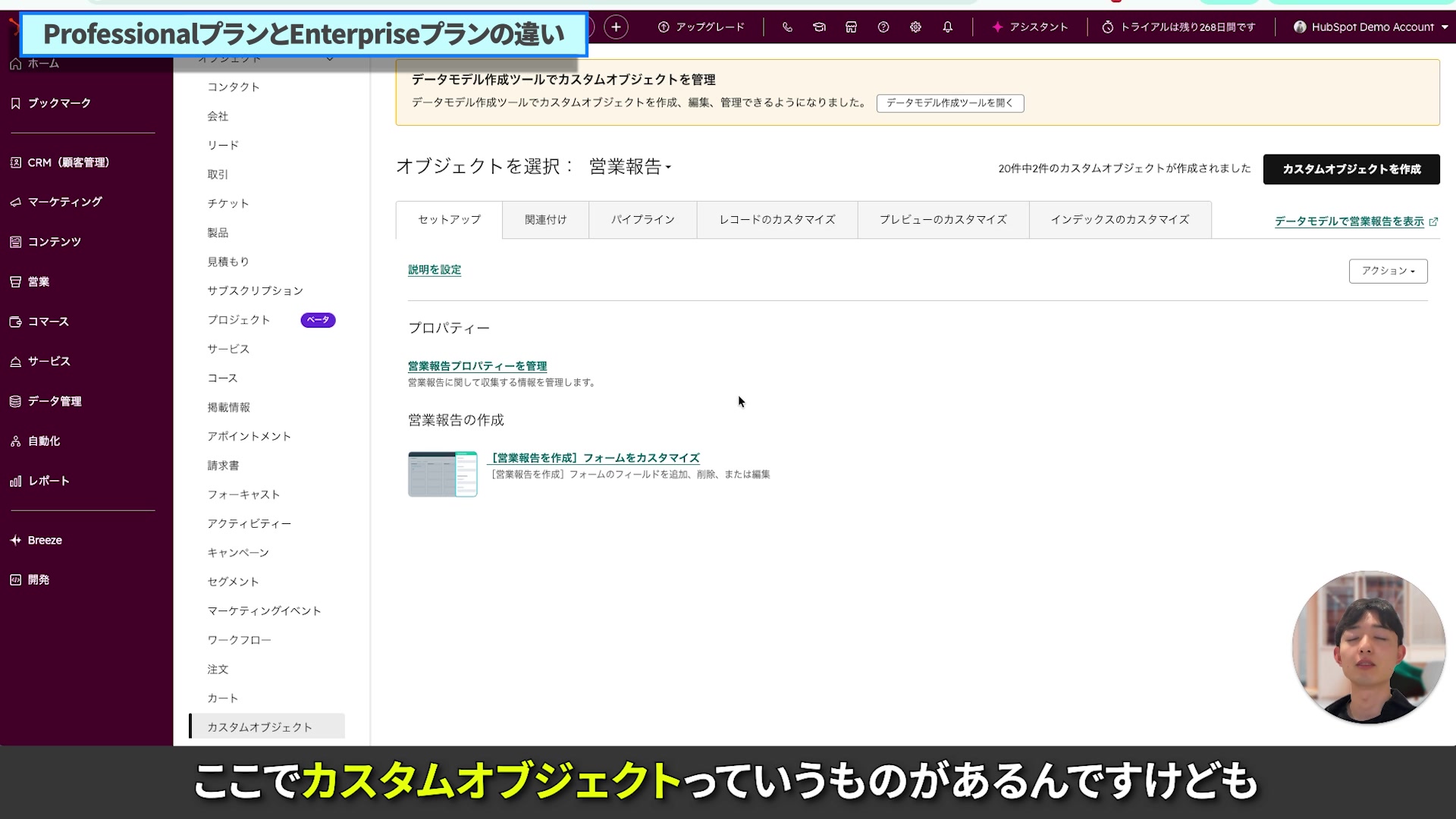The width and height of the screenshot is (1456, 819).
Task: Select コンタクト in the objects list
Action: click(234, 87)
